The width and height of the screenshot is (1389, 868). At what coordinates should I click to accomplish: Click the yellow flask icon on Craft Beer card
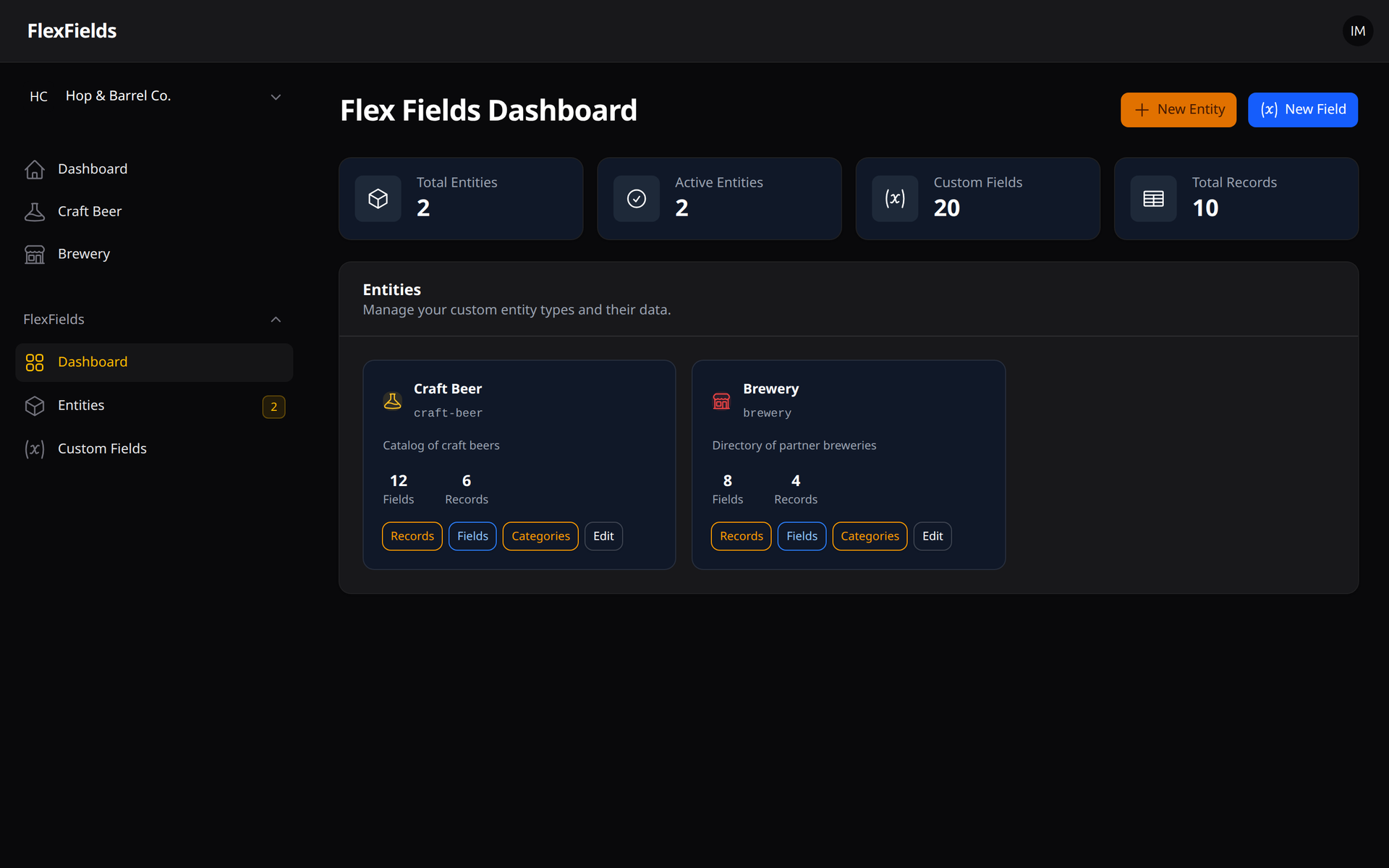pos(393,401)
